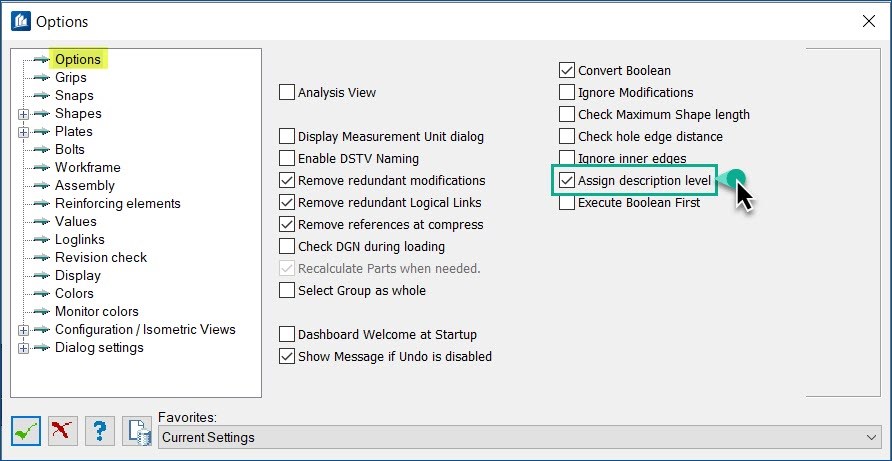Screen dimensions: 892x461
Task: Tick the Ignore inner edges checkbox
Action: (x=567, y=158)
